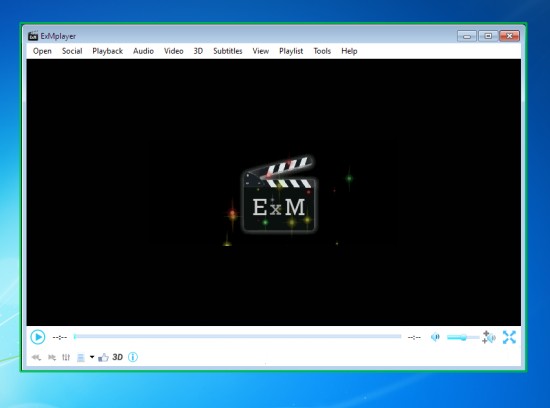The width and height of the screenshot is (550, 408).
Task: Click the fast forward button
Action: [52, 357]
